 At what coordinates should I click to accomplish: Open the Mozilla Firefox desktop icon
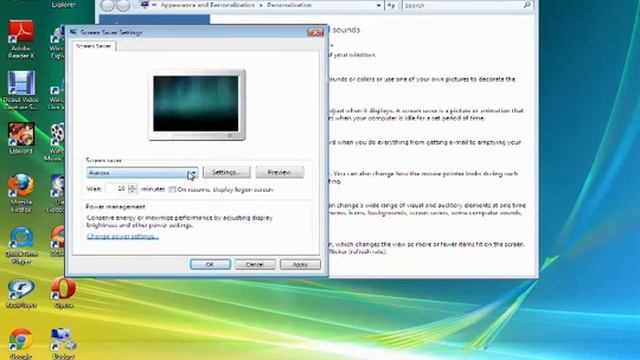[x=21, y=193]
